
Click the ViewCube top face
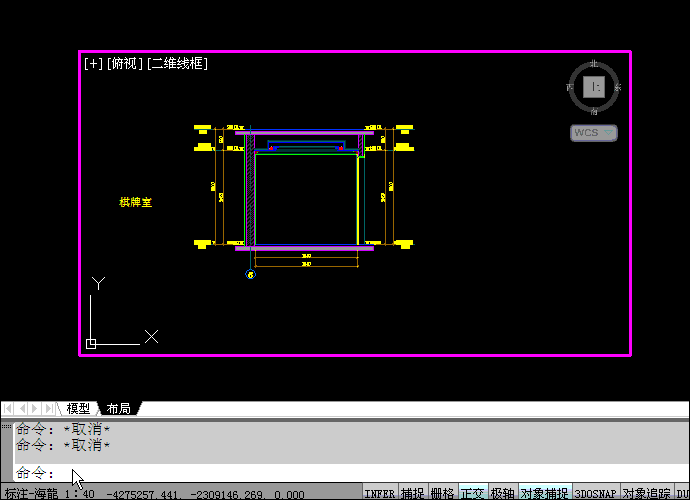coord(594,88)
